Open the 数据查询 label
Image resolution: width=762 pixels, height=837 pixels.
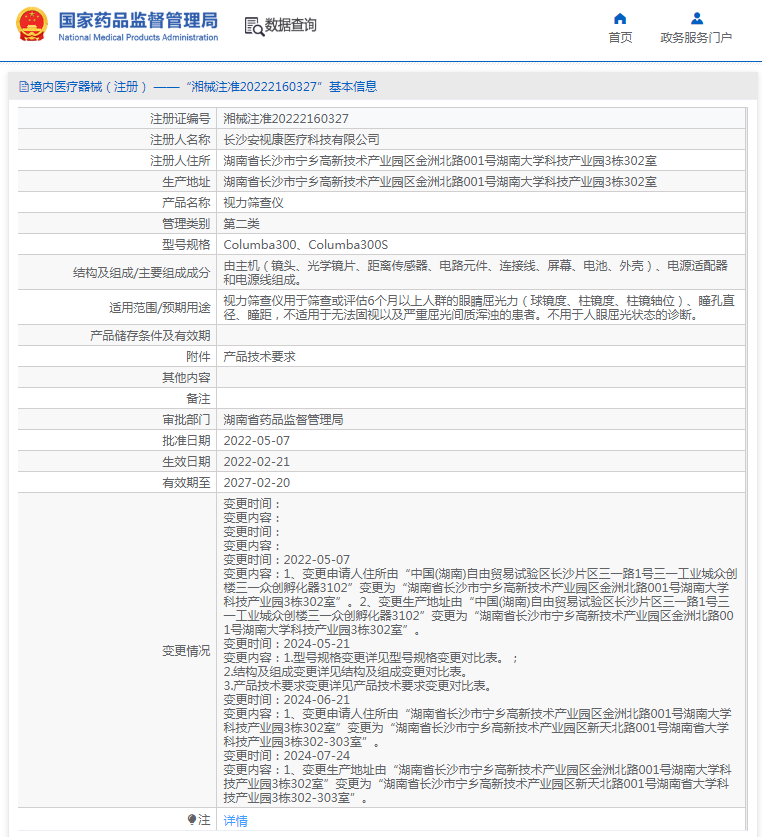pos(290,25)
